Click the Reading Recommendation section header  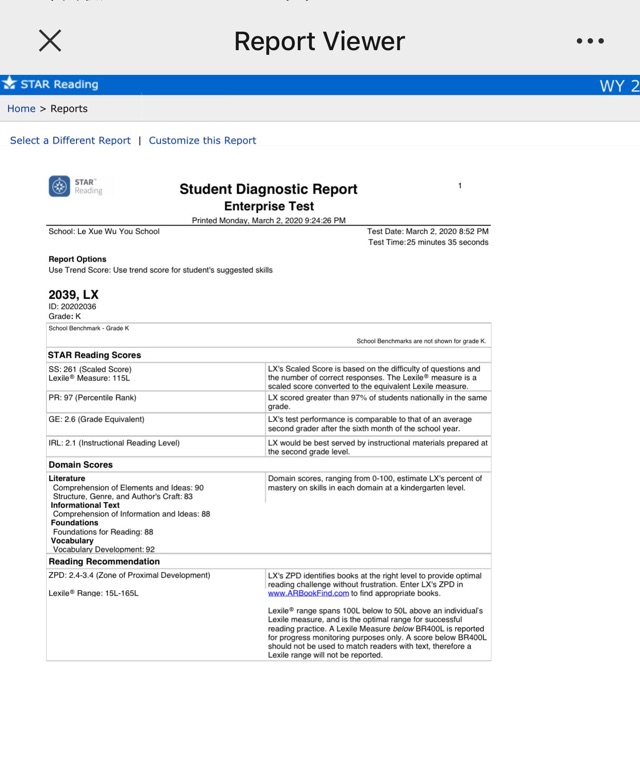click(104, 561)
